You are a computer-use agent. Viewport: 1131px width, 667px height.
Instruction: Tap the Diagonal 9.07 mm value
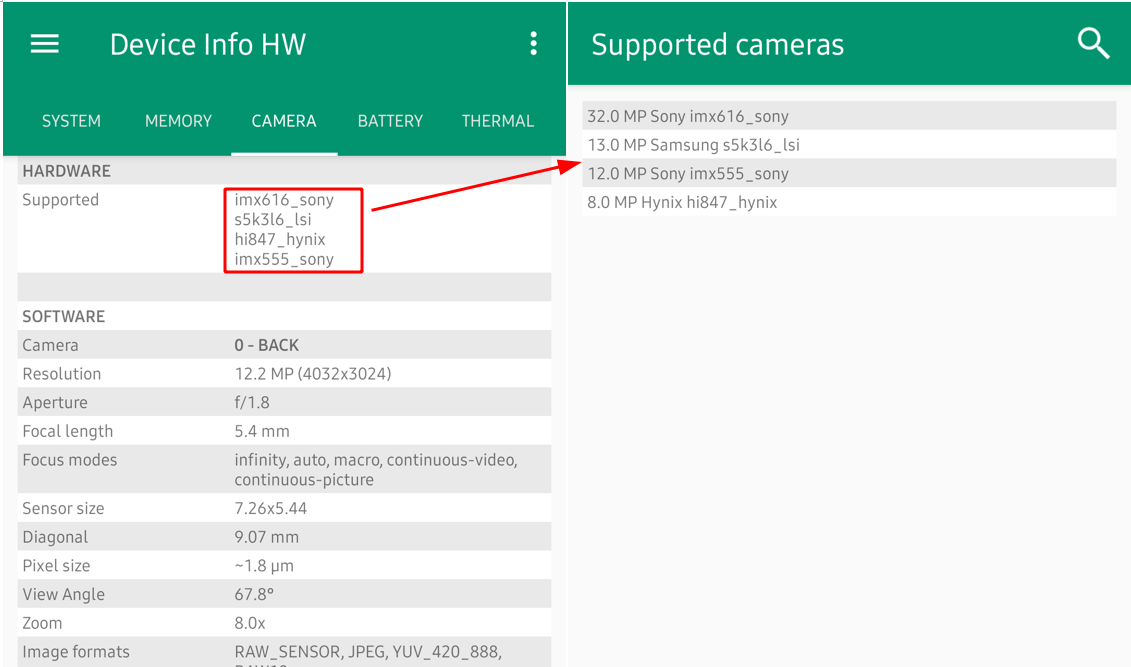[x=266, y=537]
